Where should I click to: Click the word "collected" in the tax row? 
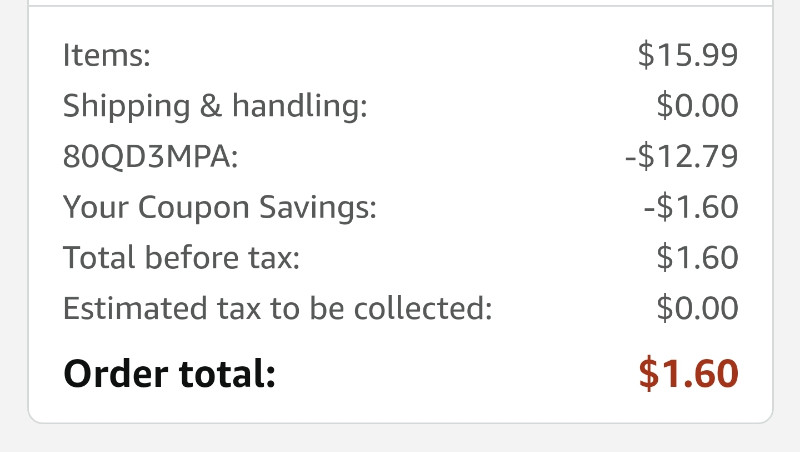pos(423,308)
